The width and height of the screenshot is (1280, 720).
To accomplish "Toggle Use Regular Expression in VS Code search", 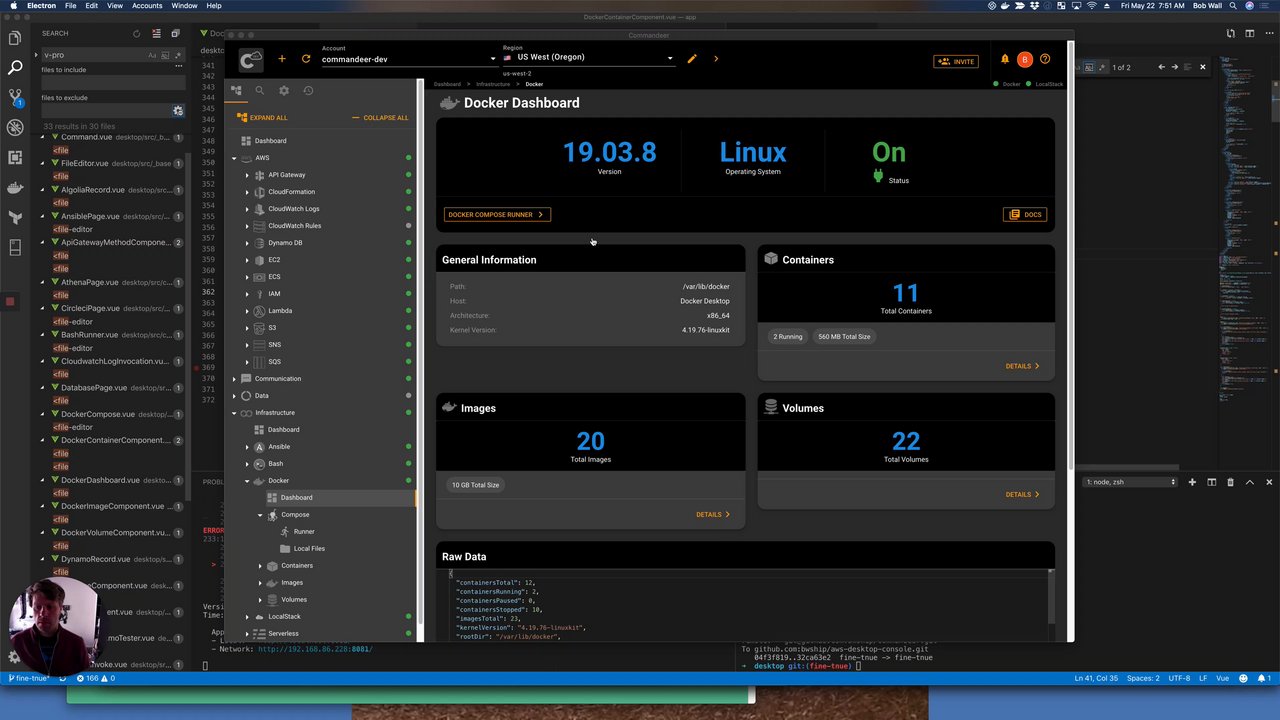I will (178, 55).
